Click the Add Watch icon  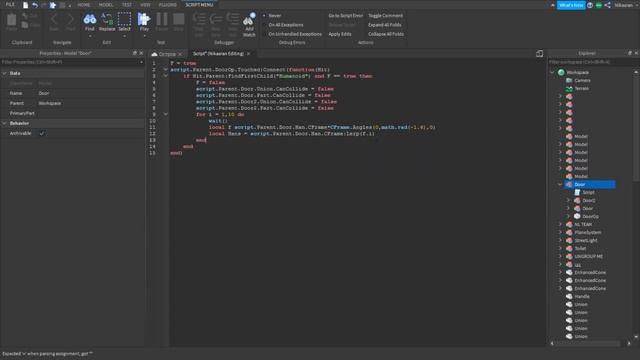(x=249, y=19)
